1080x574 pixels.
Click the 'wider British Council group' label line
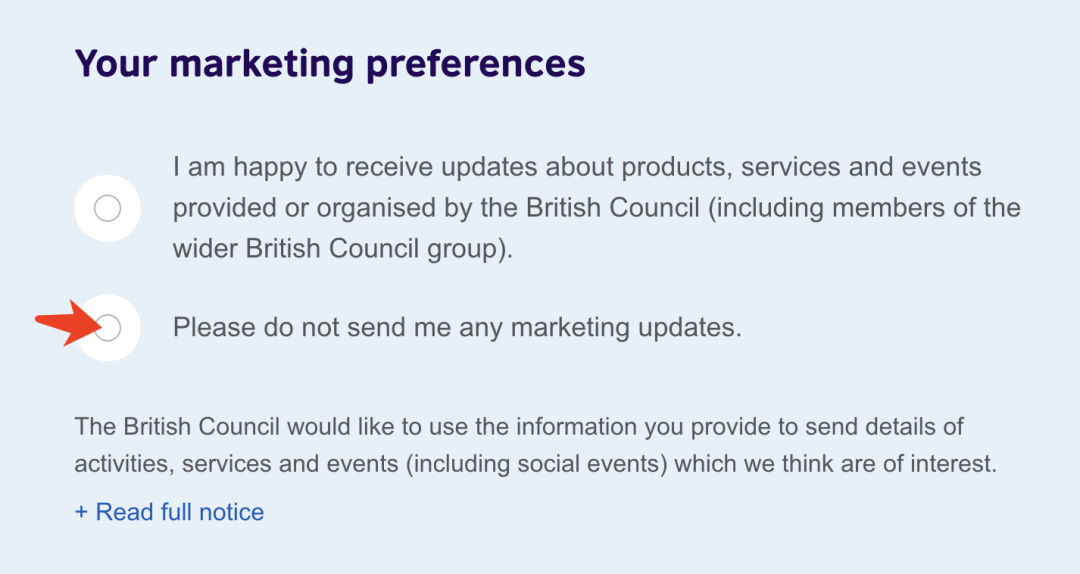click(x=343, y=249)
